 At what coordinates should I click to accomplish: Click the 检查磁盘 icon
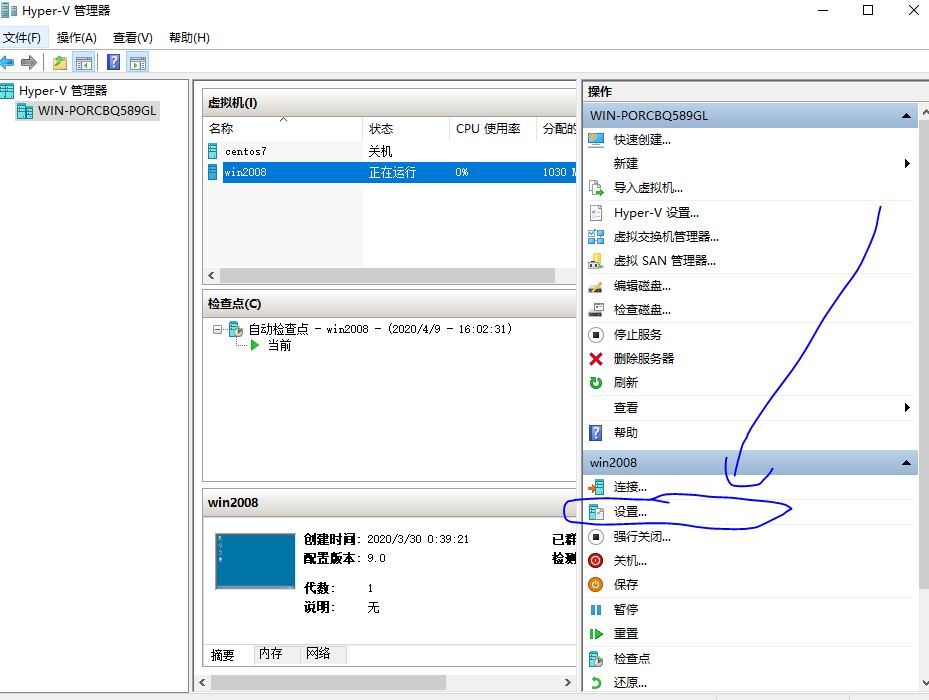(596, 310)
